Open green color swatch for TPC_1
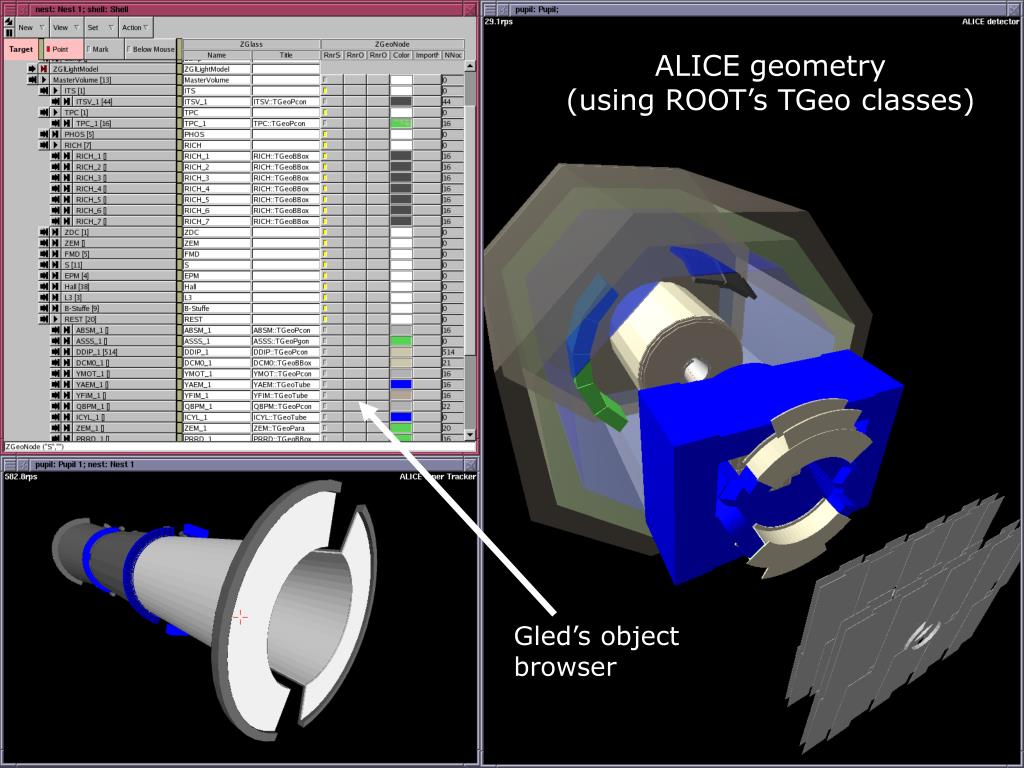This screenshot has height=768, width=1024. 401,123
